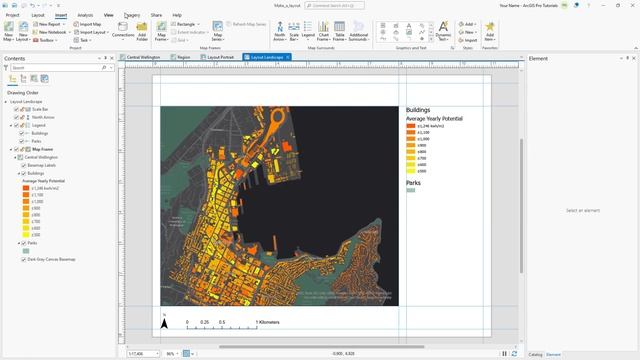Collapse the Central Wellington map node
Image resolution: width=640 pixels, height=360 pixels.
pos(16,157)
